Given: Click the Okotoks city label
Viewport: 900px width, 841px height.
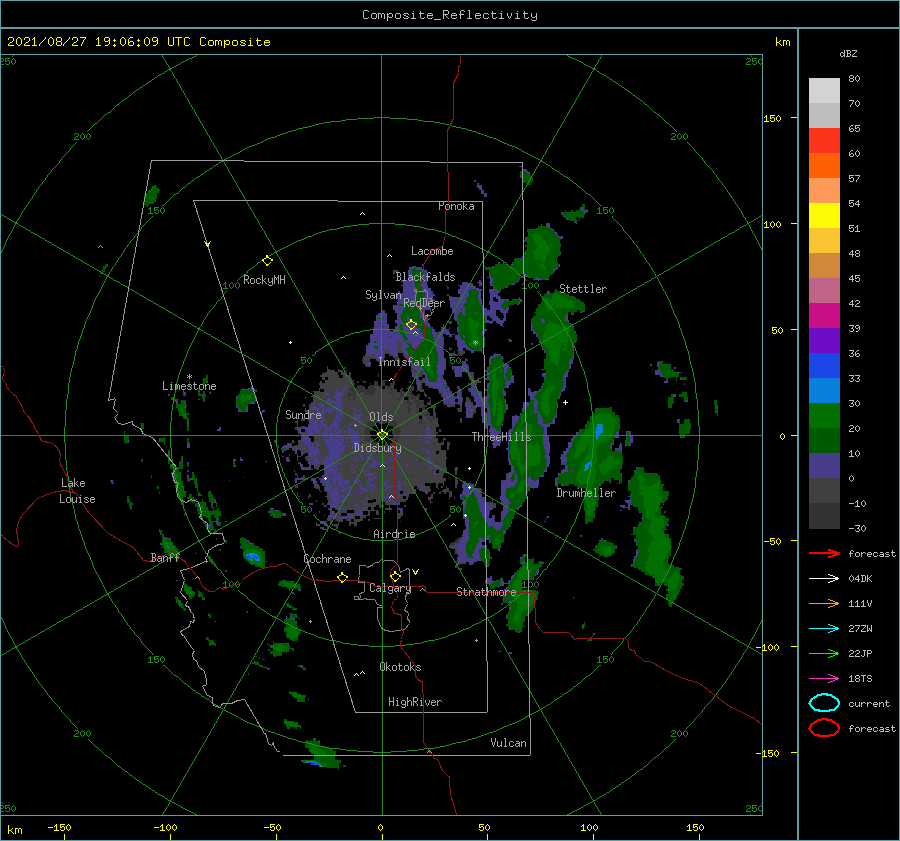Looking at the screenshot, I should [x=400, y=667].
